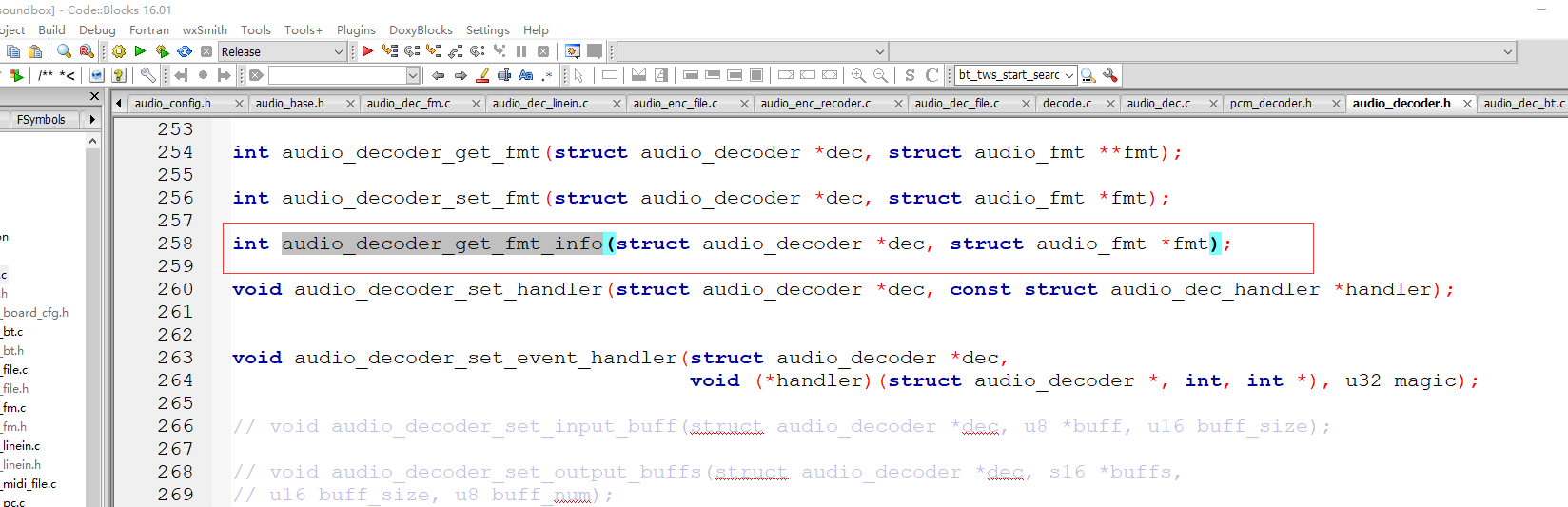Switch to audio_dec_fm.c tab
Viewport: 1568px width, 507px height.
(409, 103)
